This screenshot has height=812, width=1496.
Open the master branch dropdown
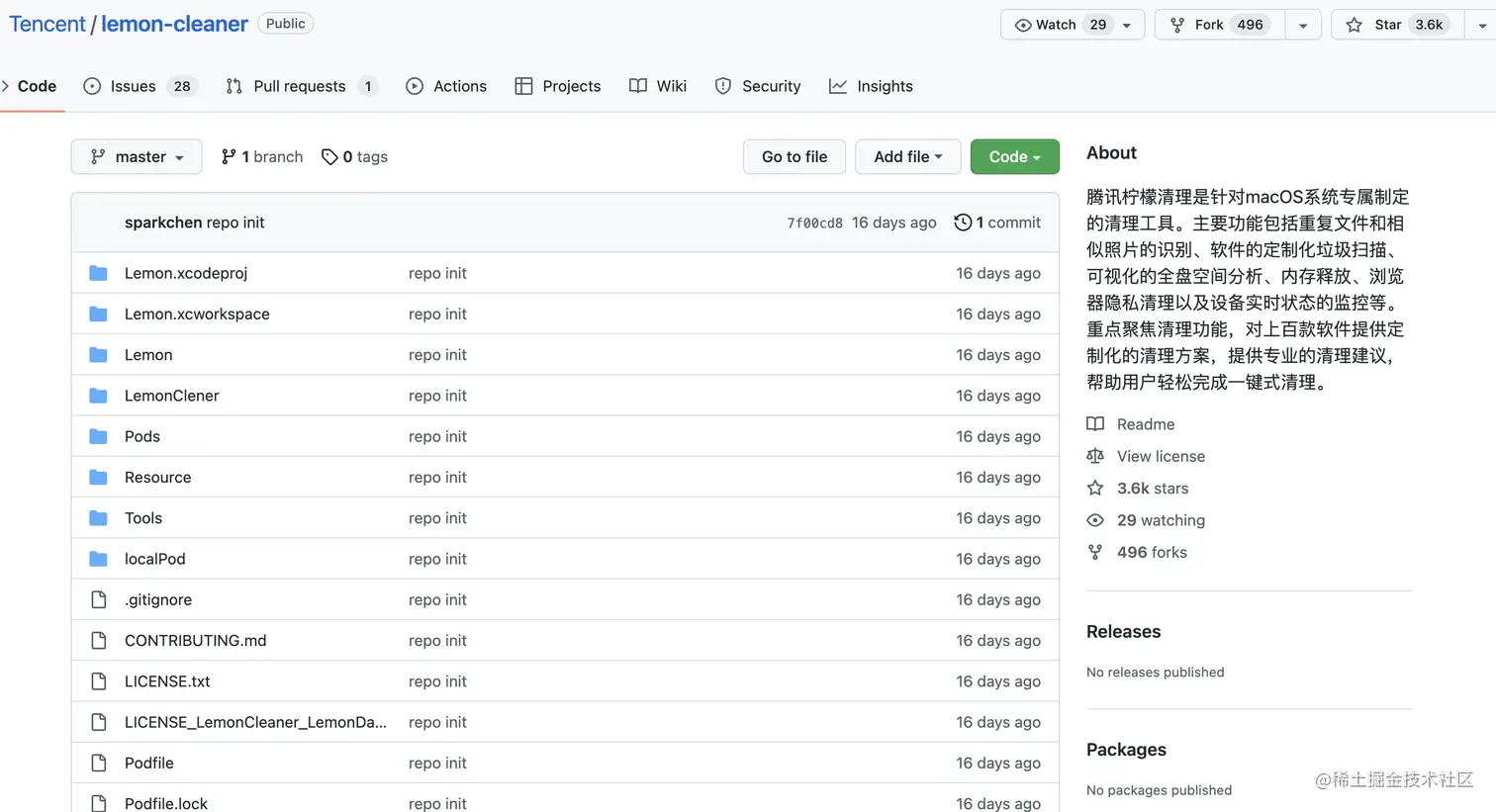(137, 156)
